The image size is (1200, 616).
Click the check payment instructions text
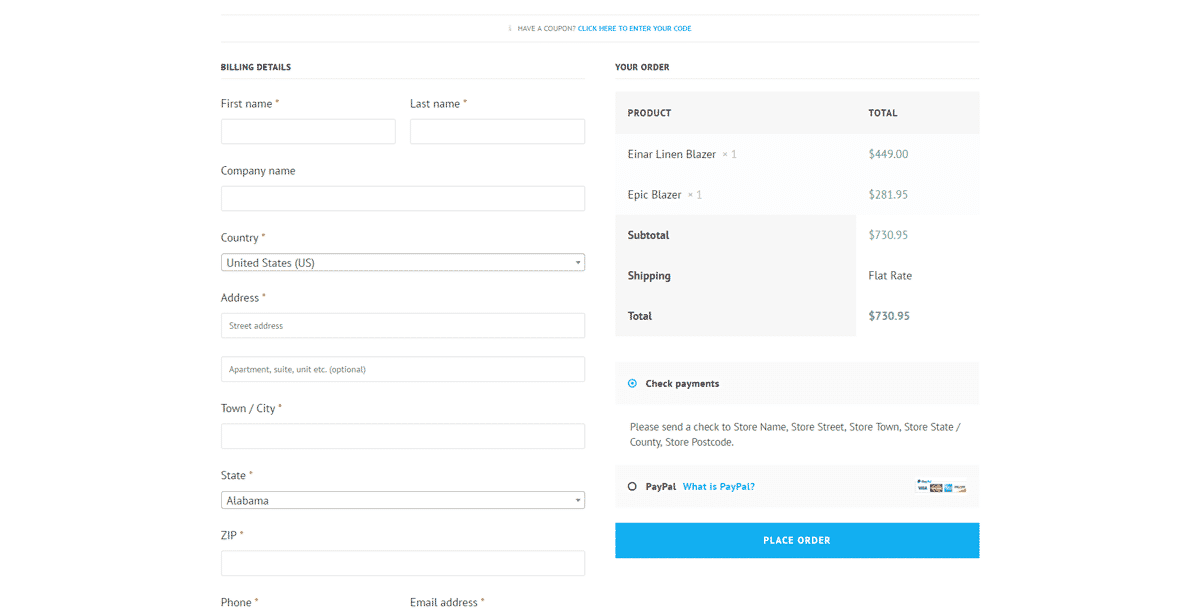pyautogui.click(x=795, y=434)
